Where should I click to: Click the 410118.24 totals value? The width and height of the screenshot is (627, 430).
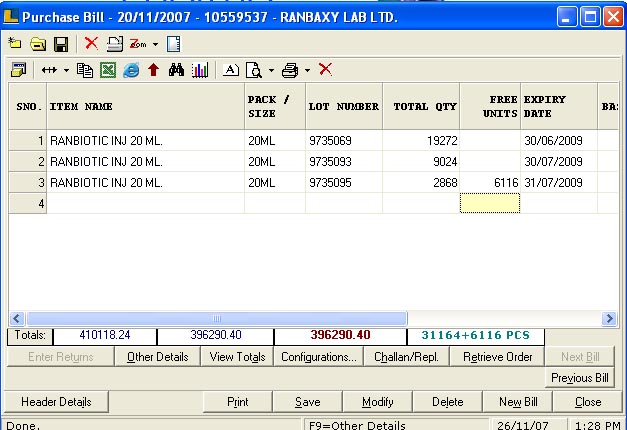(105, 335)
